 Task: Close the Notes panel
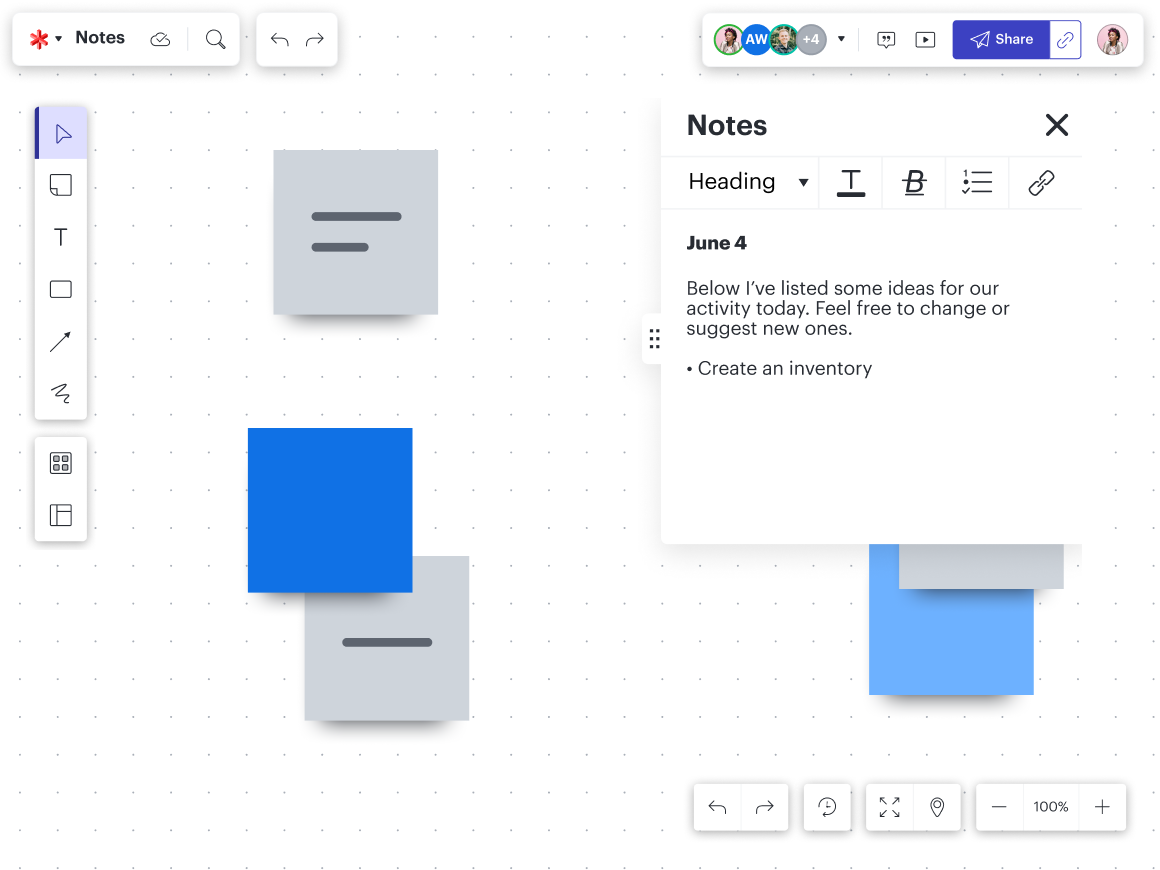pyautogui.click(x=1057, y=125)
